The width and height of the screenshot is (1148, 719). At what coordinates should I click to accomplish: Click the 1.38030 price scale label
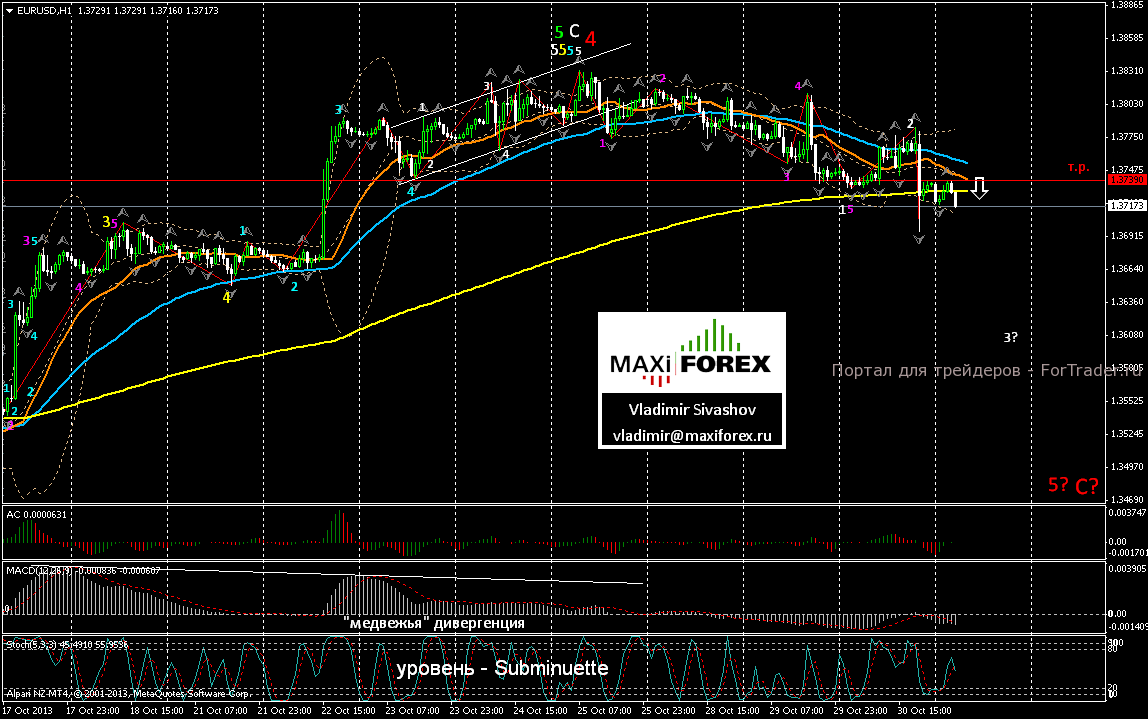point(1126,103)
